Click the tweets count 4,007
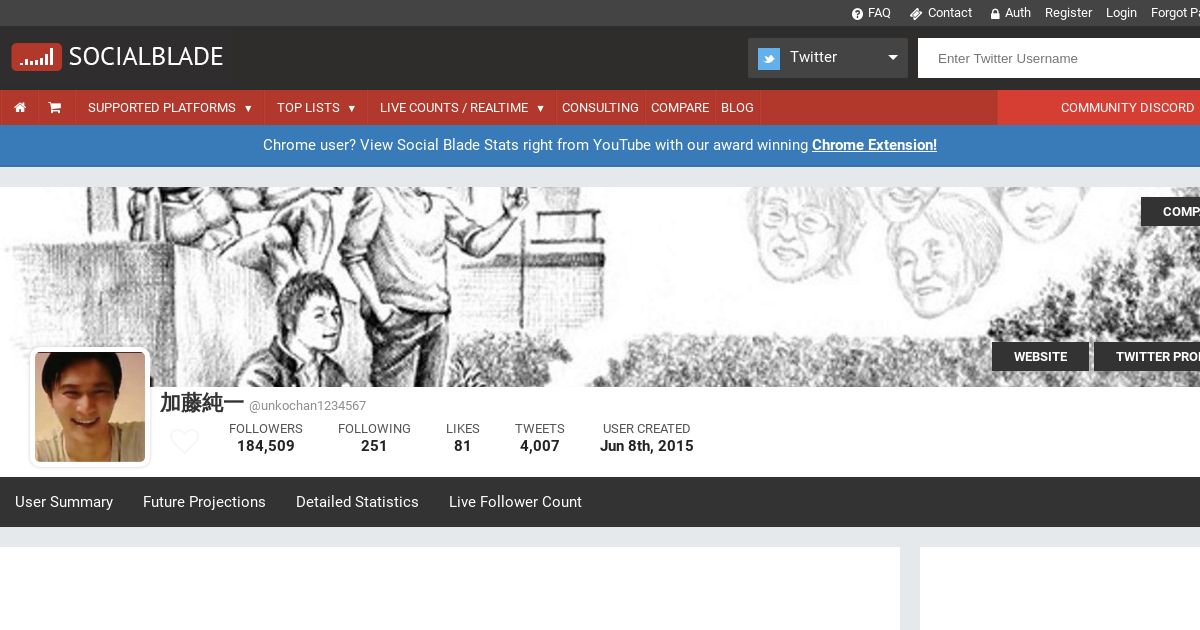 [540, 446]
